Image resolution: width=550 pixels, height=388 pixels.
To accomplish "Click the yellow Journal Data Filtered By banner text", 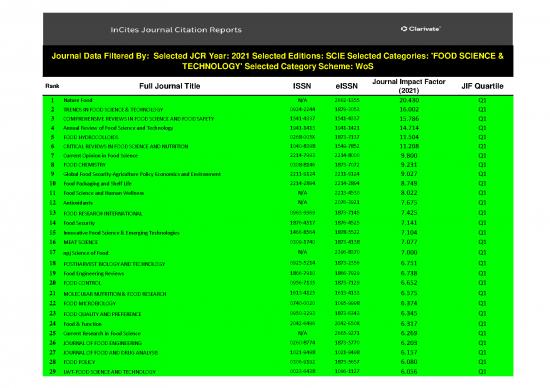I will point(277,61).
